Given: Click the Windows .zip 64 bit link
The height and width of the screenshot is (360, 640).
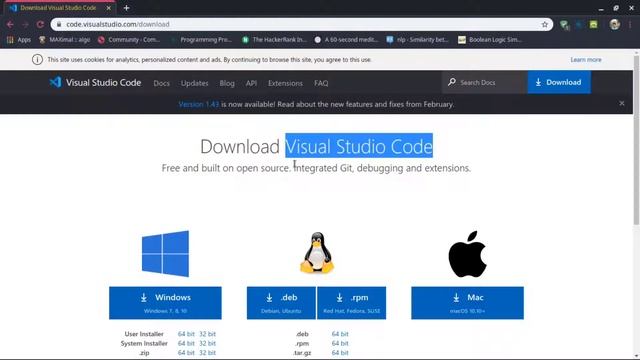Looking at the screenshot, I should coord(186,353).
